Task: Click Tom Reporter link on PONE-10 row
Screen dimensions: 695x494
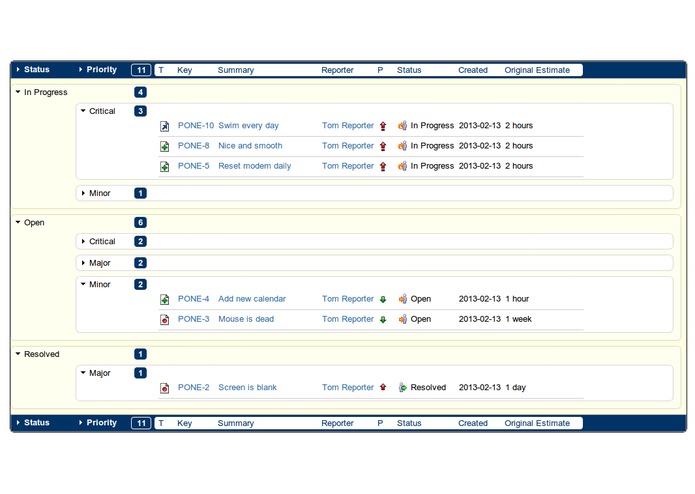Action: pos(348,125)
